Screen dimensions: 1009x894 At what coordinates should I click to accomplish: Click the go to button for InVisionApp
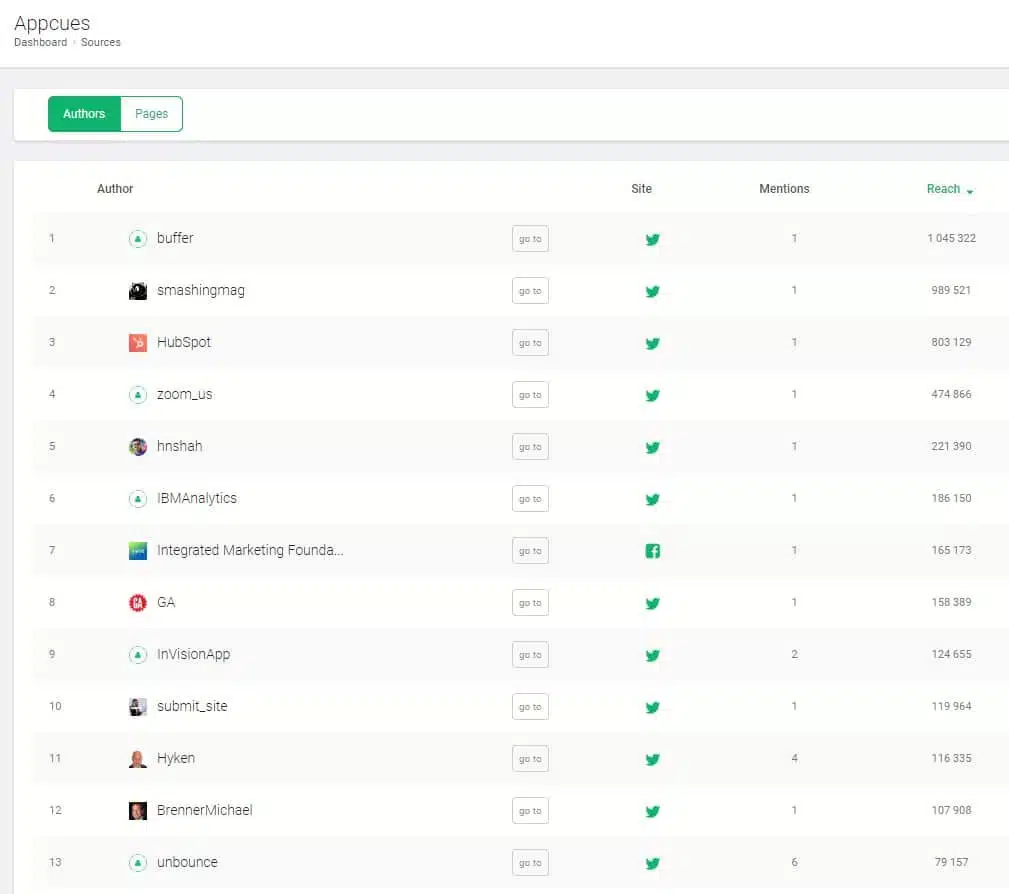pos(530,655)
